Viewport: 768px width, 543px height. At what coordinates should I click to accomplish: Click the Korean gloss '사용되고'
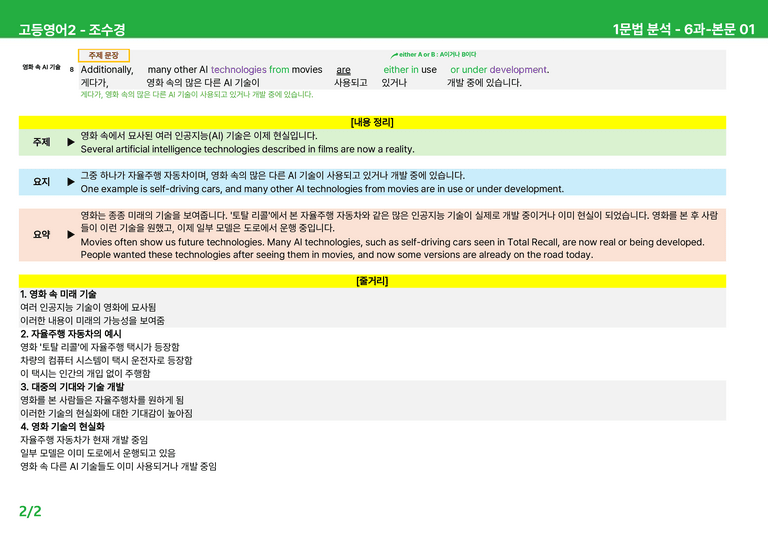point(351,83)
